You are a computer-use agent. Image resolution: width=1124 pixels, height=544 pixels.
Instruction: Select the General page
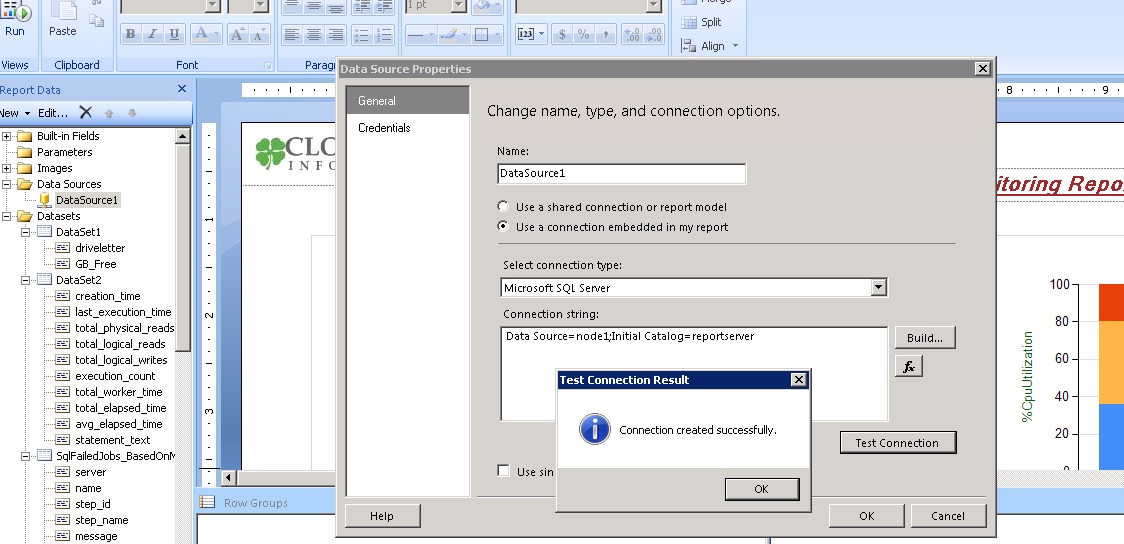point(377,101)
